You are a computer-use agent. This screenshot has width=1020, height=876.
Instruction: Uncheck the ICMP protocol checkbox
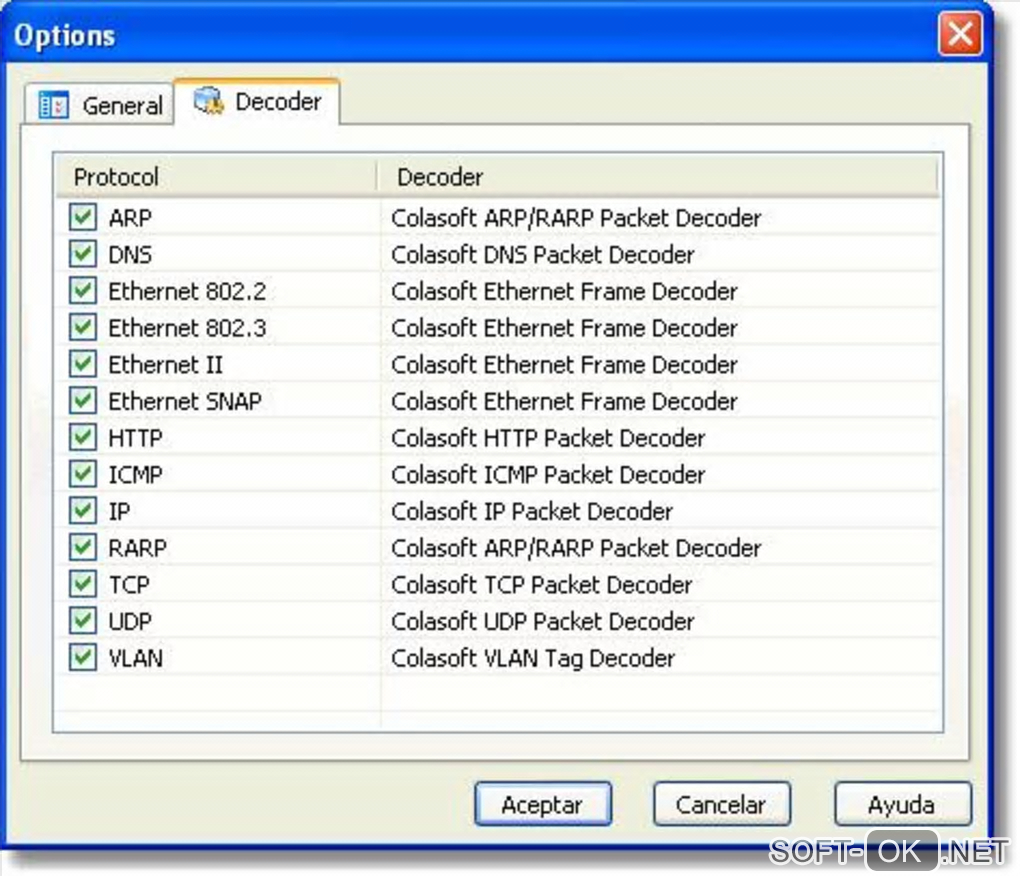point(83,474)
